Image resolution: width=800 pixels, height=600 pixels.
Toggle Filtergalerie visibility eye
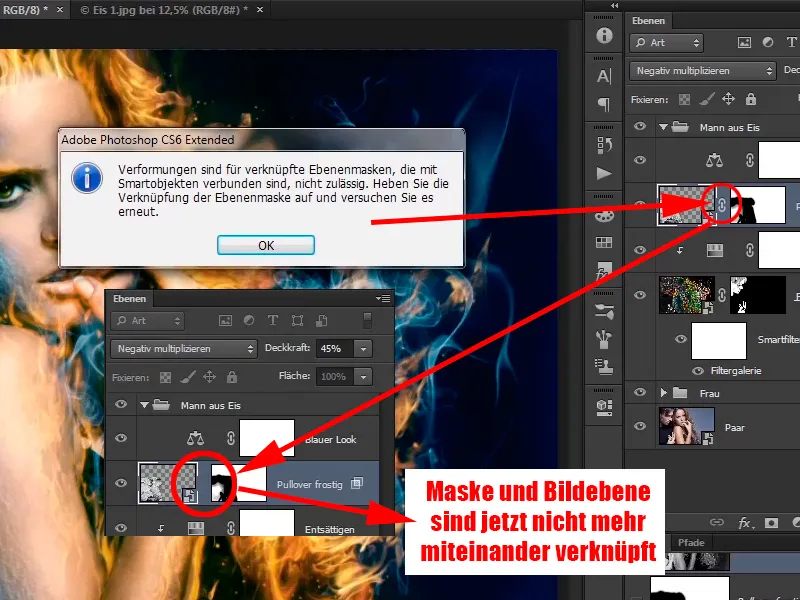[698, 371]
